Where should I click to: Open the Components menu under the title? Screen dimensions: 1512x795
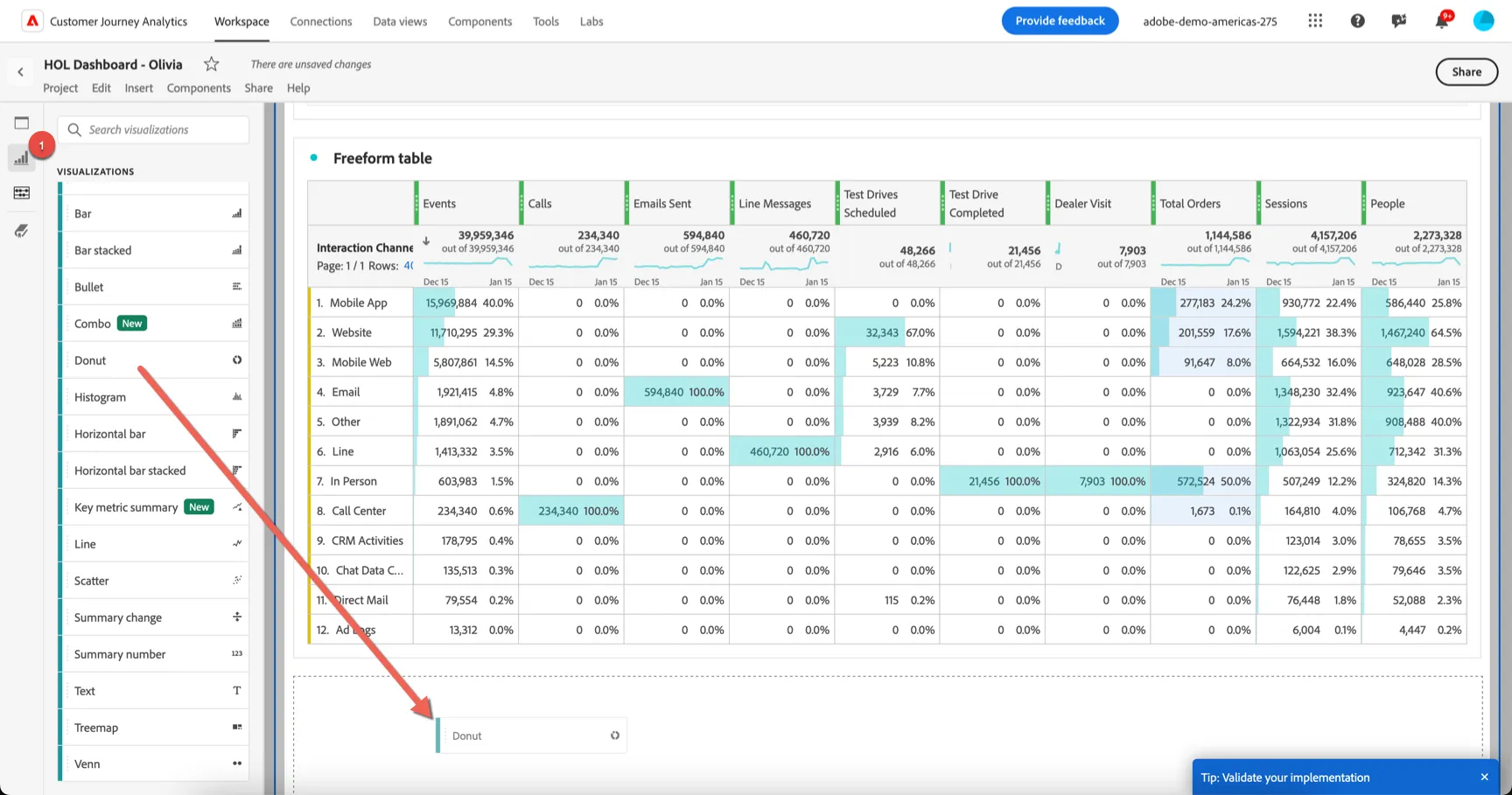click(x=199, y=87)
